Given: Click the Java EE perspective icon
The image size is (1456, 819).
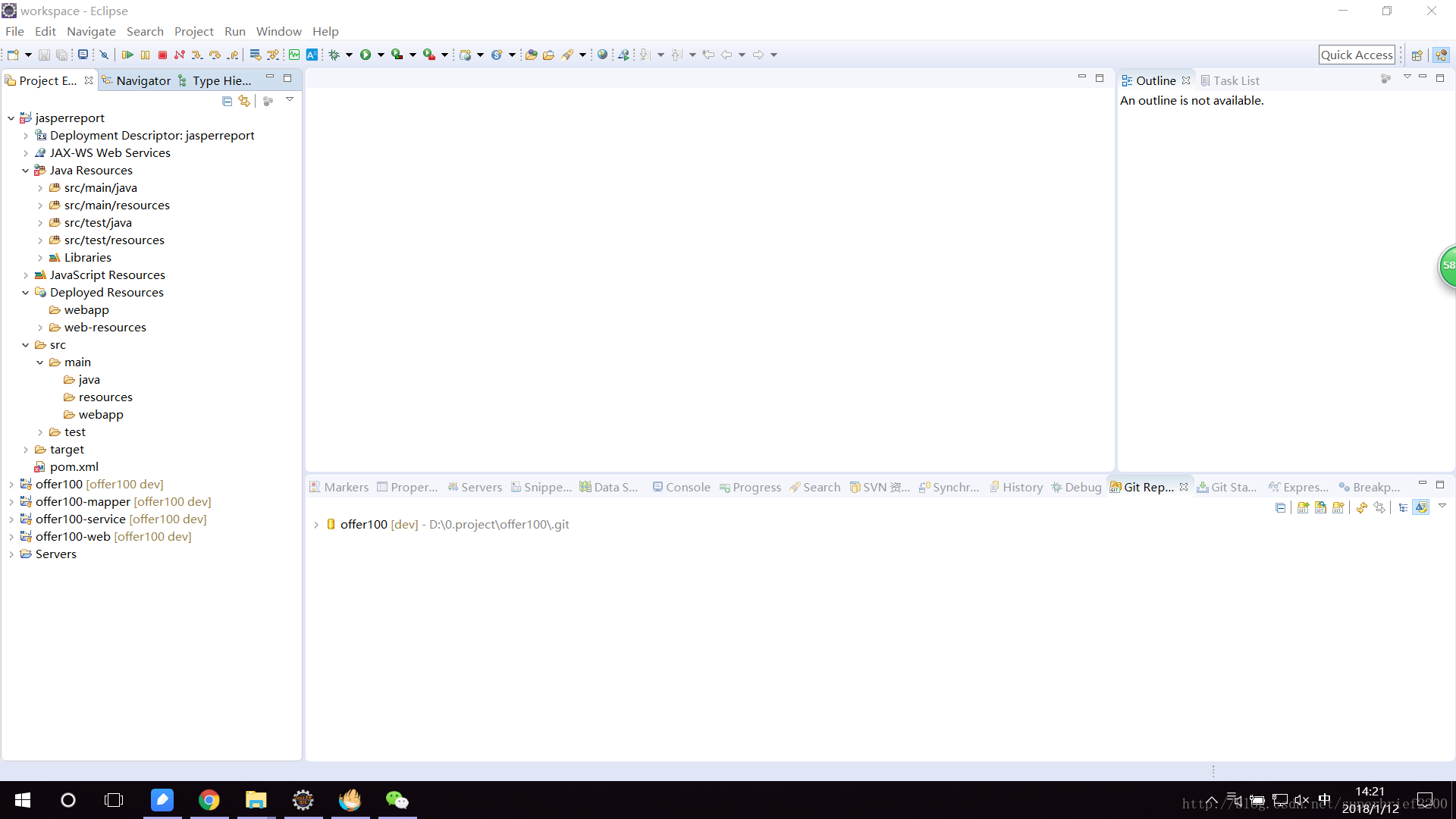Looking at the screenshot, I should [1441, 55].
